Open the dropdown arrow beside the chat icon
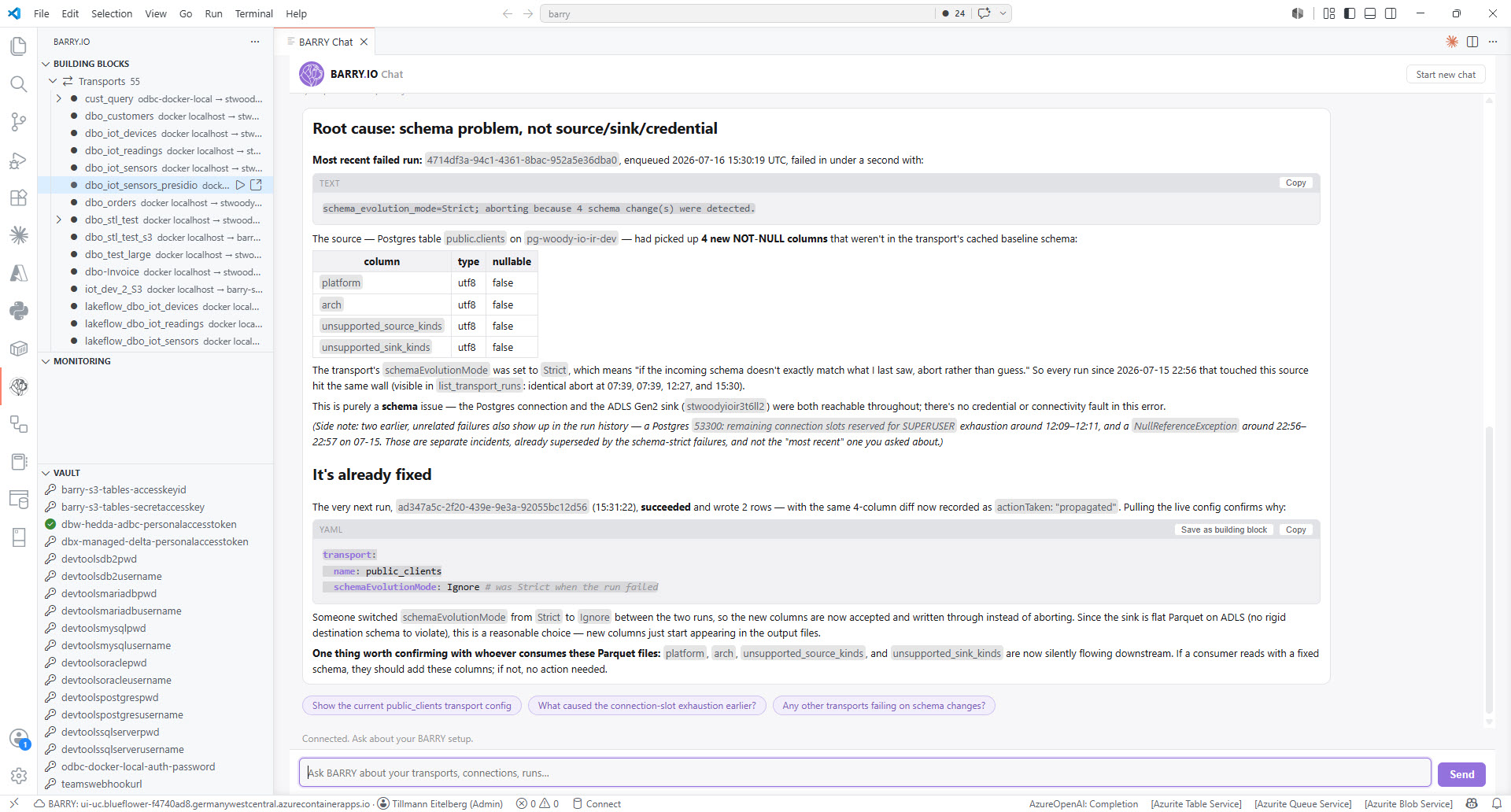This screenshot has height=812, width=1511. coord(1003,13)
